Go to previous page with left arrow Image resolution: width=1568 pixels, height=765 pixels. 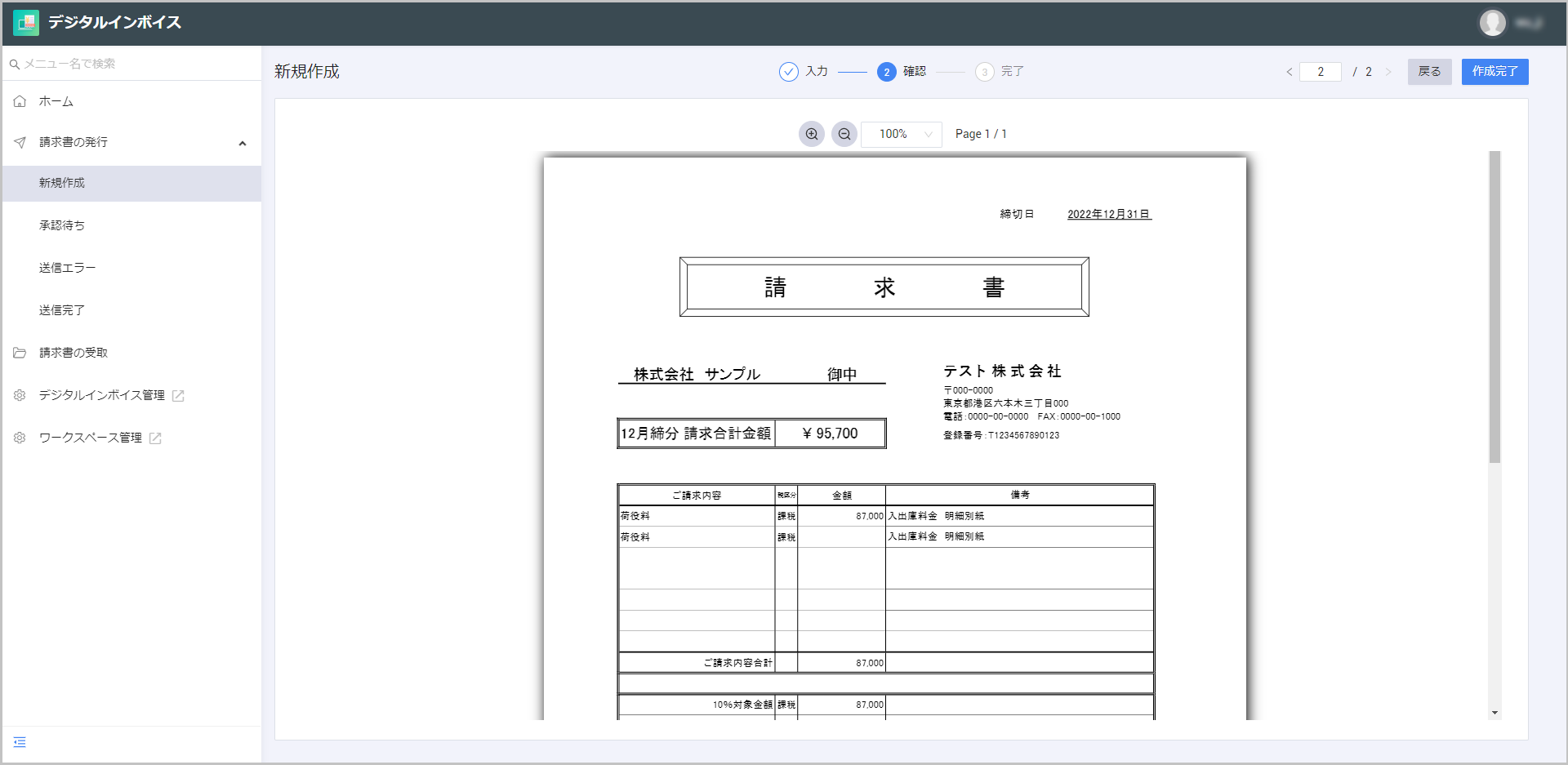tap(1289, 72)
